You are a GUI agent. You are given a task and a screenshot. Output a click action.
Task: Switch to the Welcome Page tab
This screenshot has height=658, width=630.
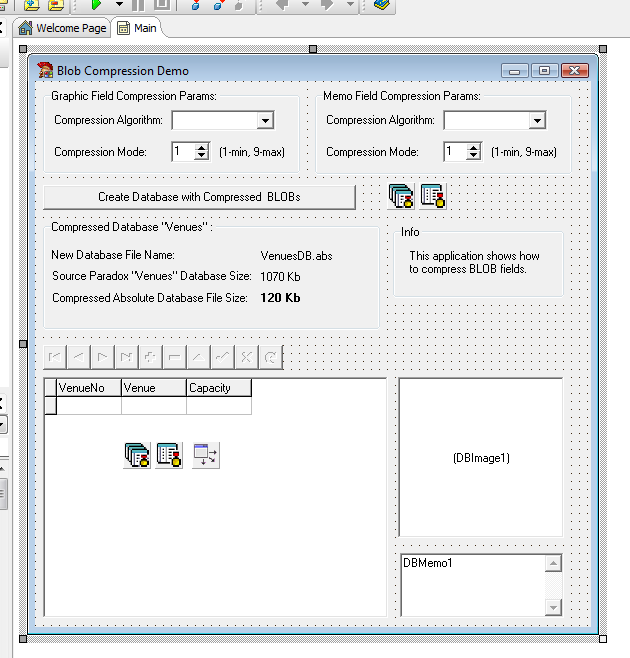pos(63,28)
